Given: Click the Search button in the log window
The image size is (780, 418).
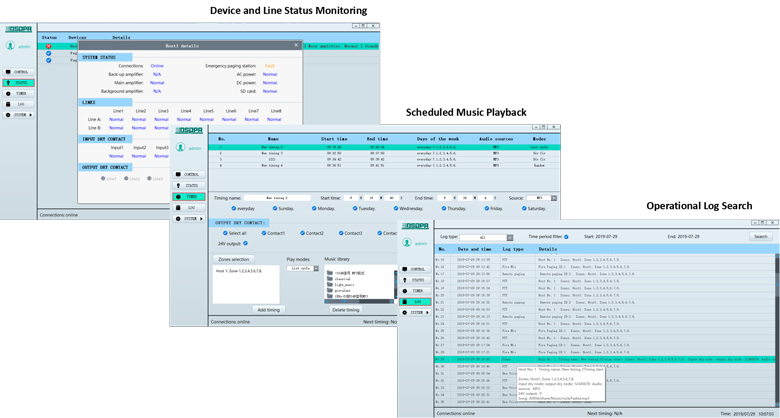Looking at the screenshot, I should coord(760,237).
